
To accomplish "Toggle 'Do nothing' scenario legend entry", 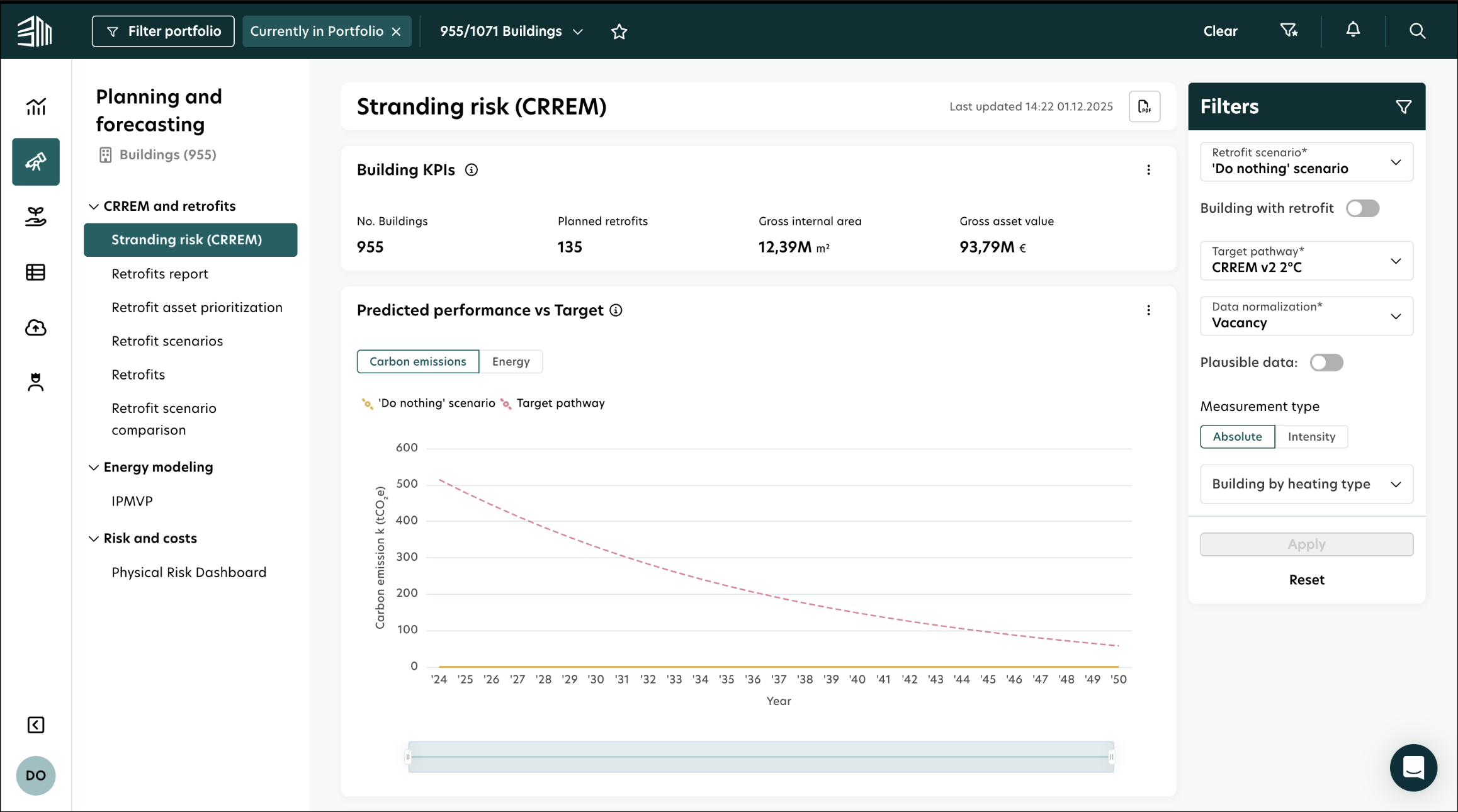I will (428, 403).
